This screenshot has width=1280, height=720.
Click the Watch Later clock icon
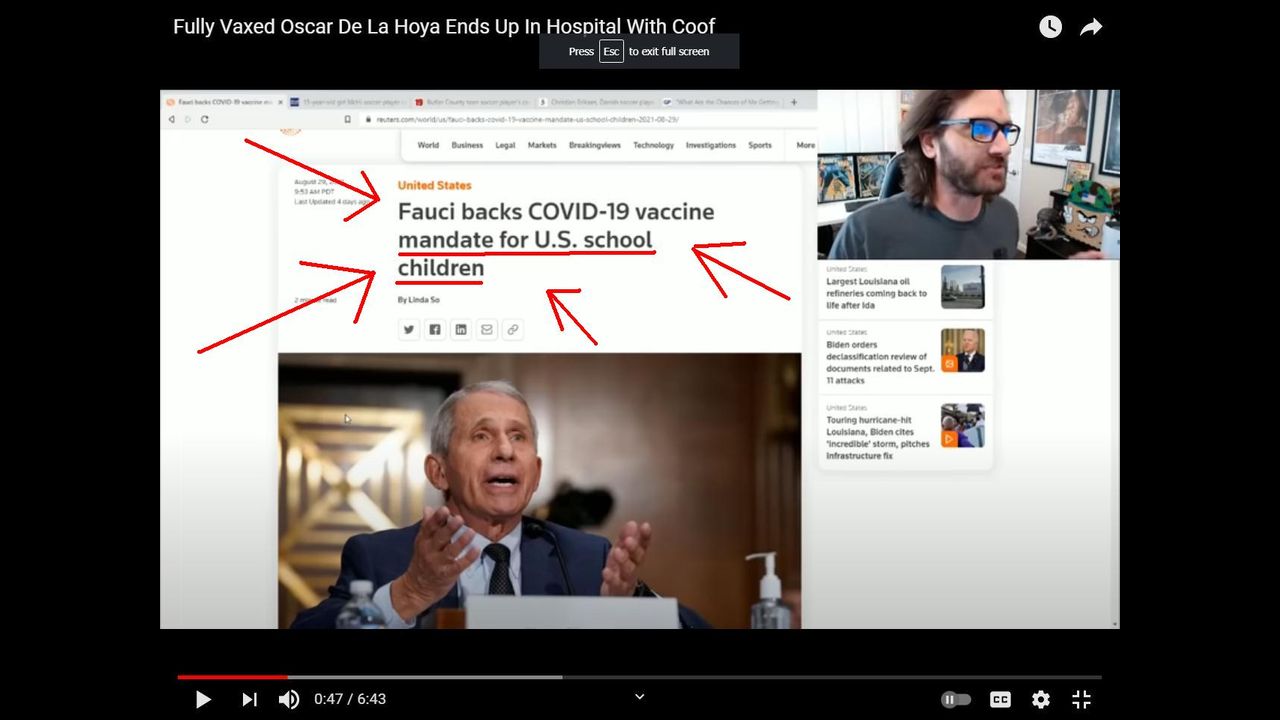(1050, 27)
